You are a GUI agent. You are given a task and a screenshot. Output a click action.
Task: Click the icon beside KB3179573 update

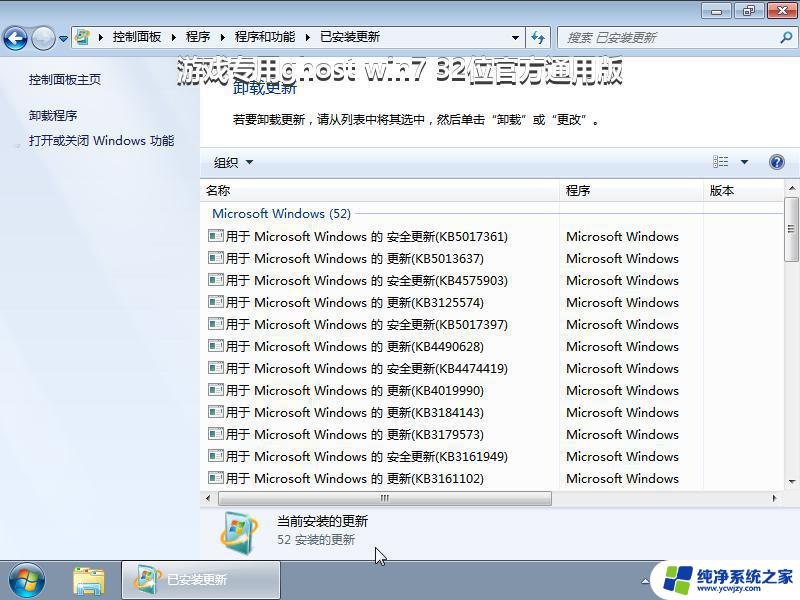pos(216,434)
